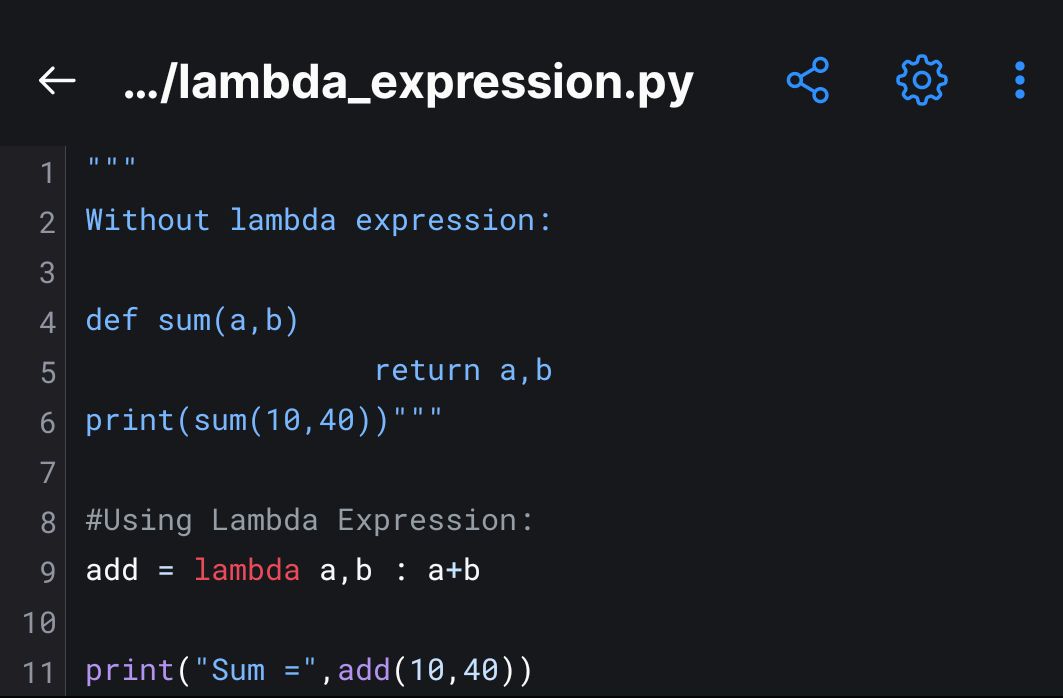Click the '#Using Lambda Expression:' comment
The image size is (1063, 698).
pos(310,520)
